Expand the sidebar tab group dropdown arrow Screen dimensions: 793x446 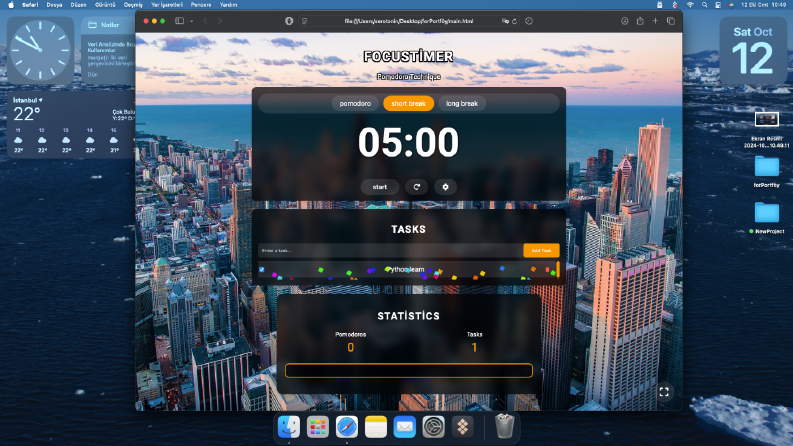(x=192, y=21)
